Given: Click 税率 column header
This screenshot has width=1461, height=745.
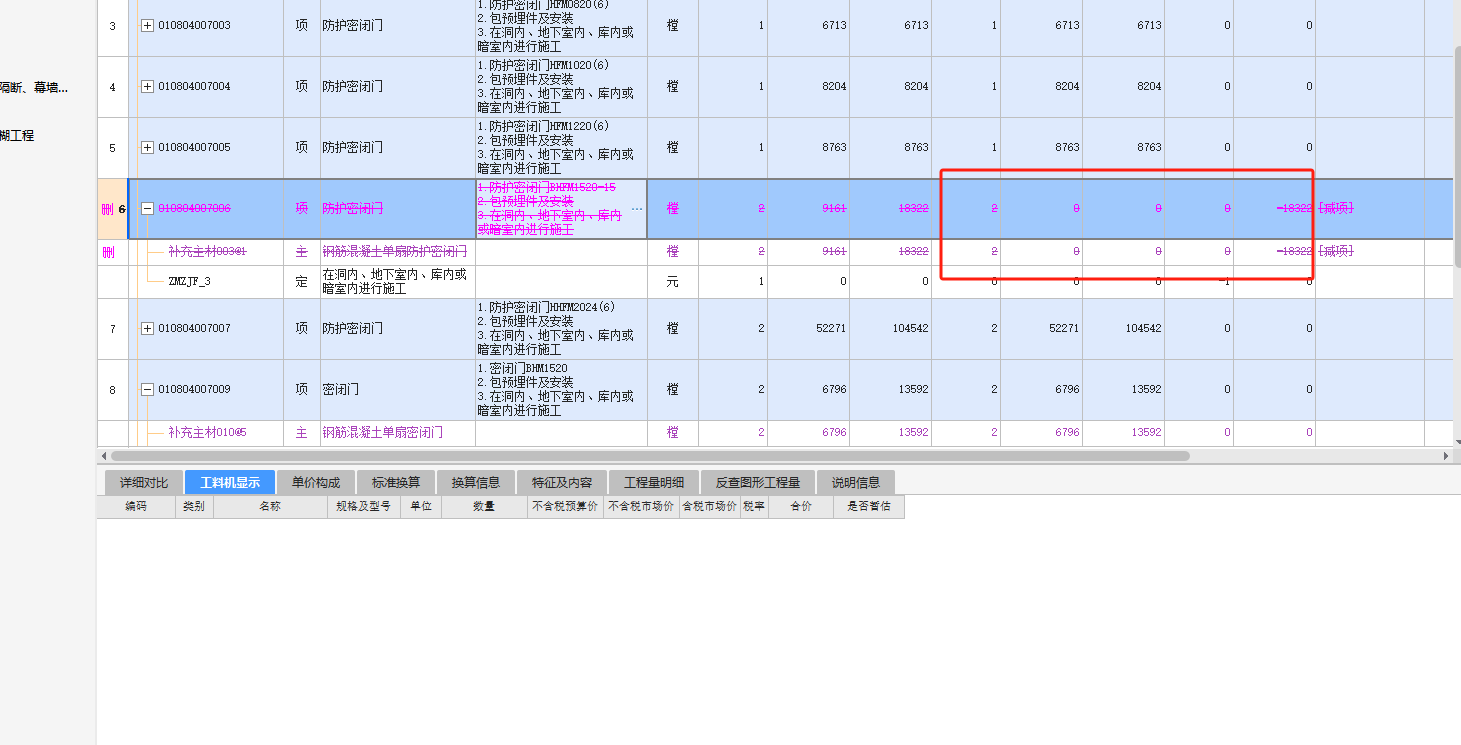Looking at the screenshot, I should [754, 507].
